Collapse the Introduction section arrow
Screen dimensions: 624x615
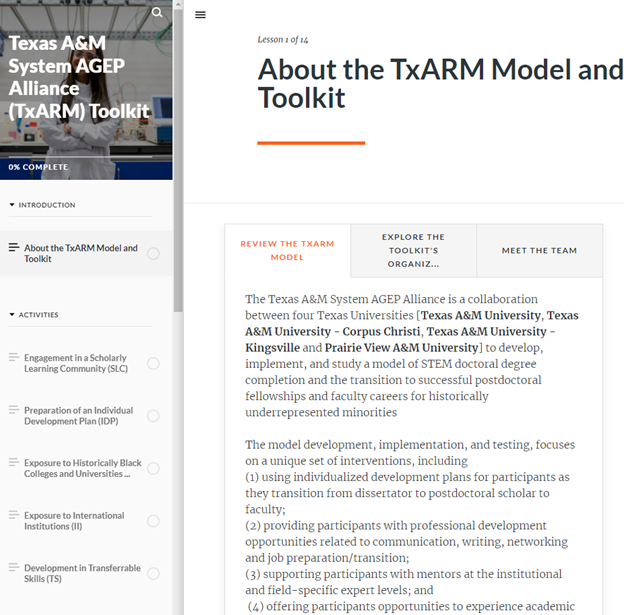[12, 205]
